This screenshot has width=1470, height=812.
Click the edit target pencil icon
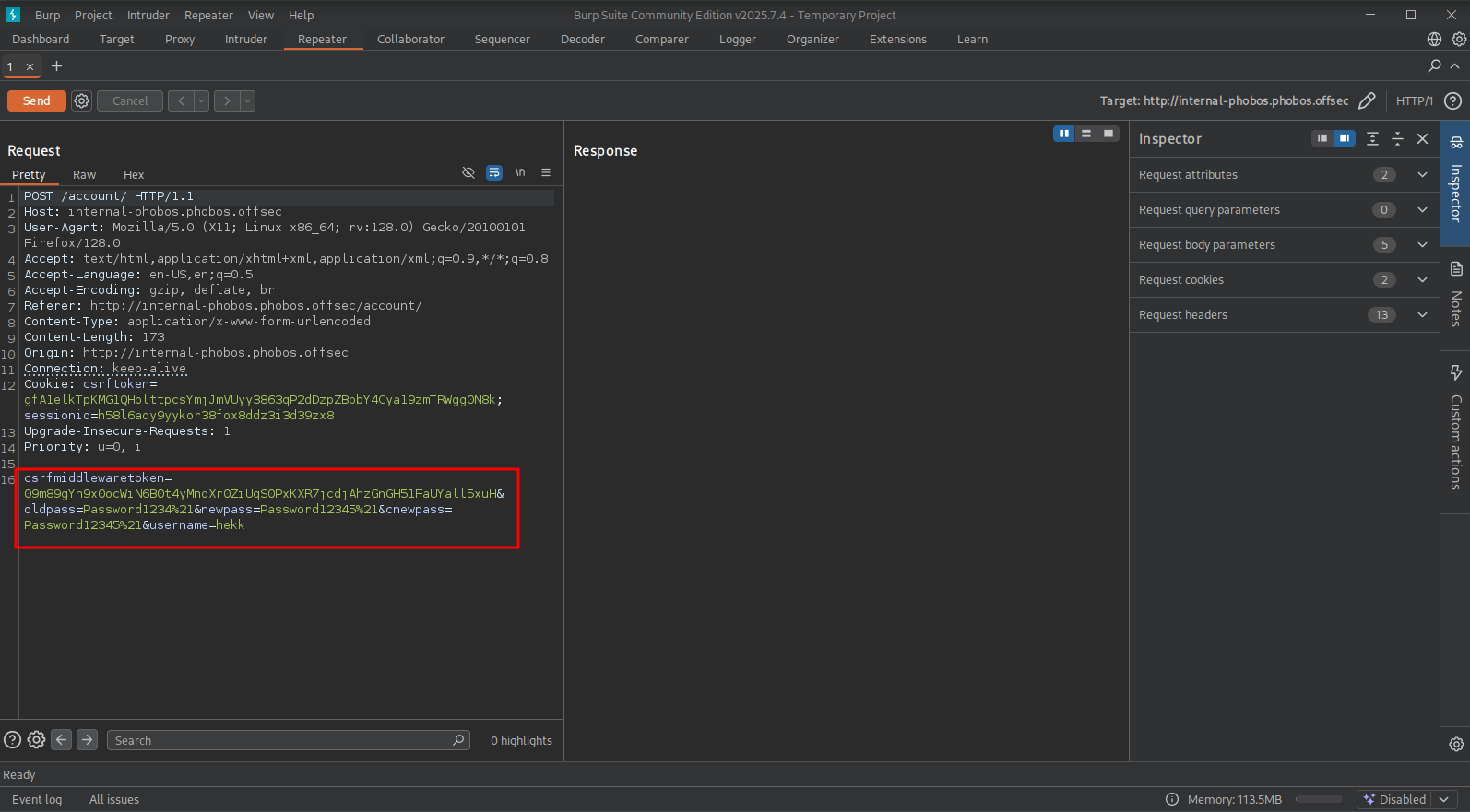[1367, 100]
